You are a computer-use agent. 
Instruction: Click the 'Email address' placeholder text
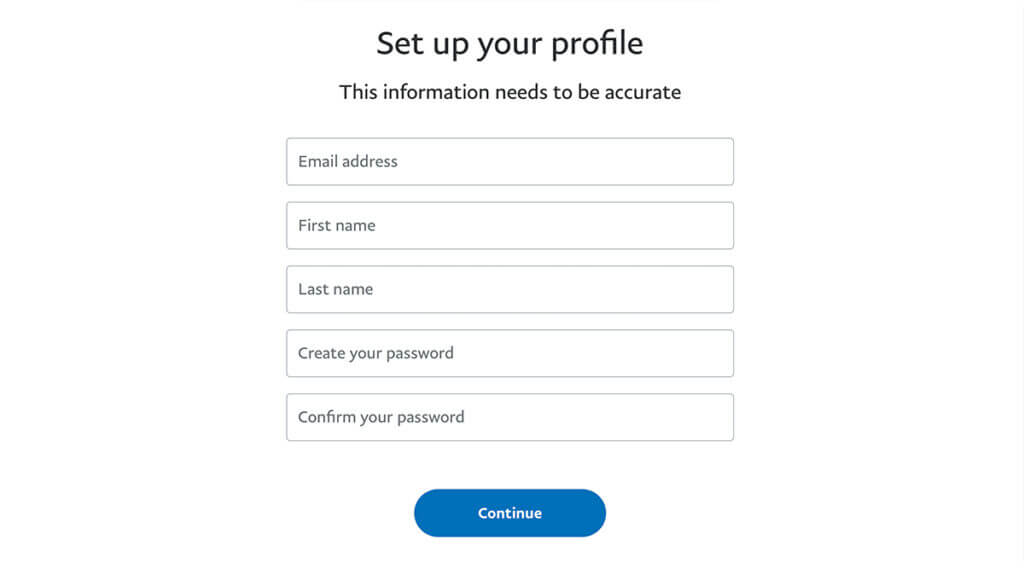coord(347,161)
